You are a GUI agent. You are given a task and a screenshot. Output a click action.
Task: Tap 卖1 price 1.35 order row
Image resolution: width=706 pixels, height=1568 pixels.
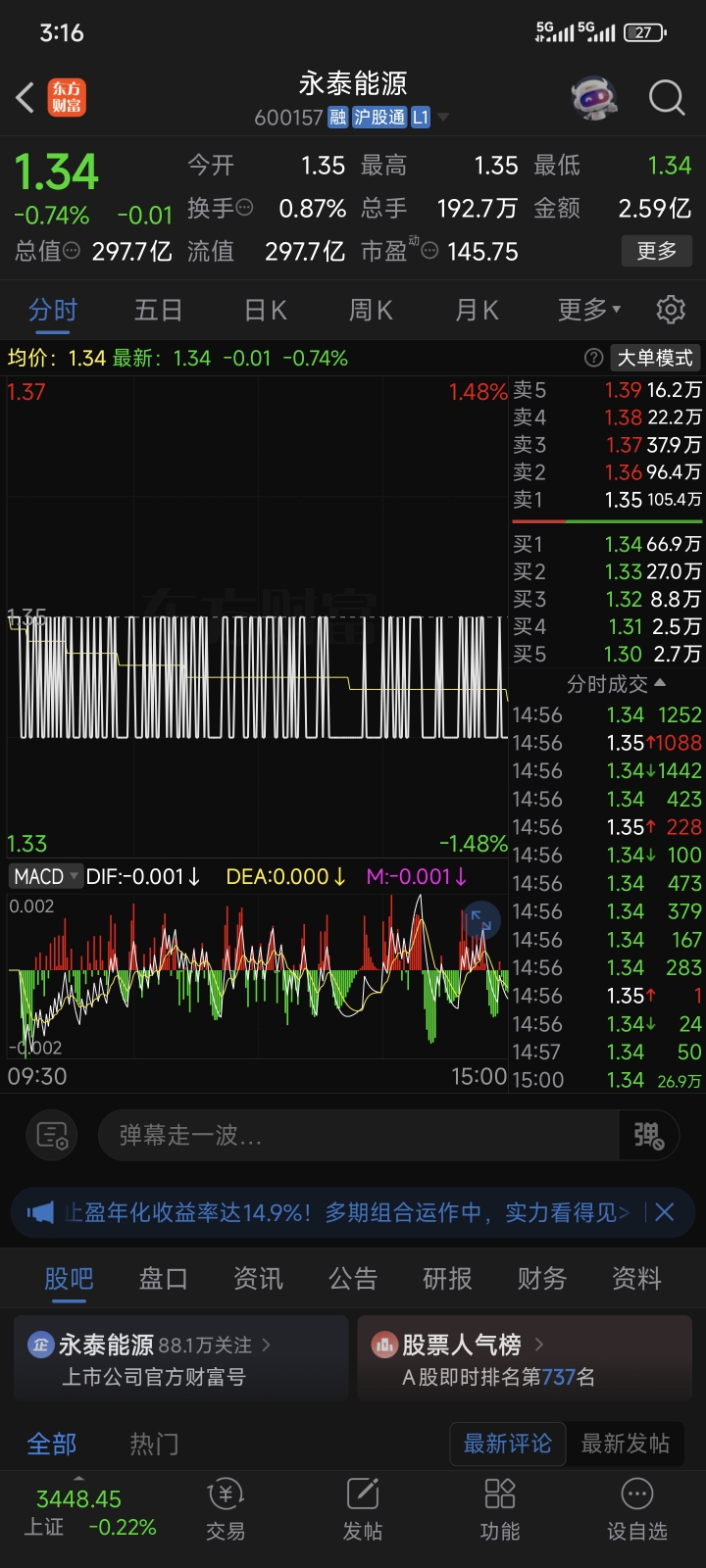tap(607, 500)
